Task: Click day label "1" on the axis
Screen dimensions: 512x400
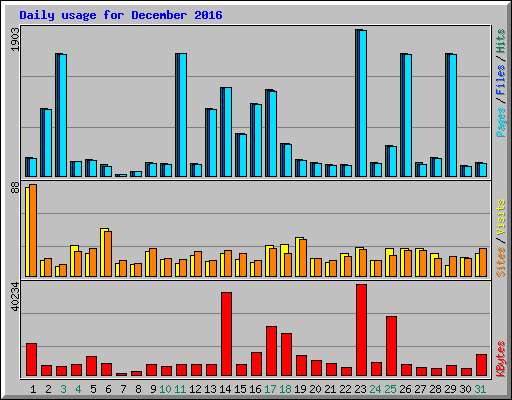Action: [33, 389]
